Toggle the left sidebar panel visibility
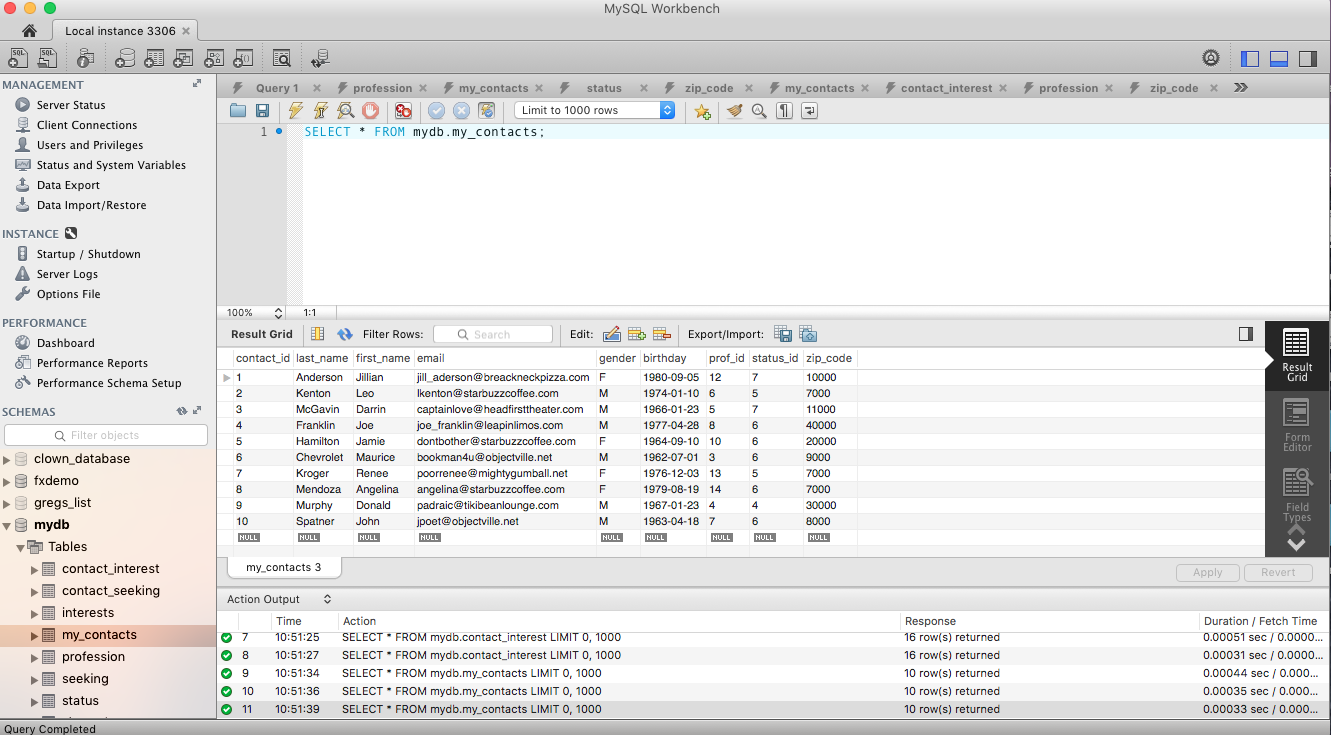This screenshot has height=735, width=1331. (1249, 59)
